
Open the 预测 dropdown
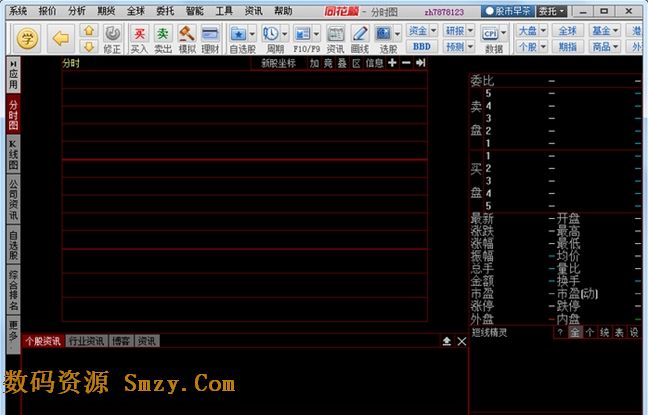tap(459, 47)
